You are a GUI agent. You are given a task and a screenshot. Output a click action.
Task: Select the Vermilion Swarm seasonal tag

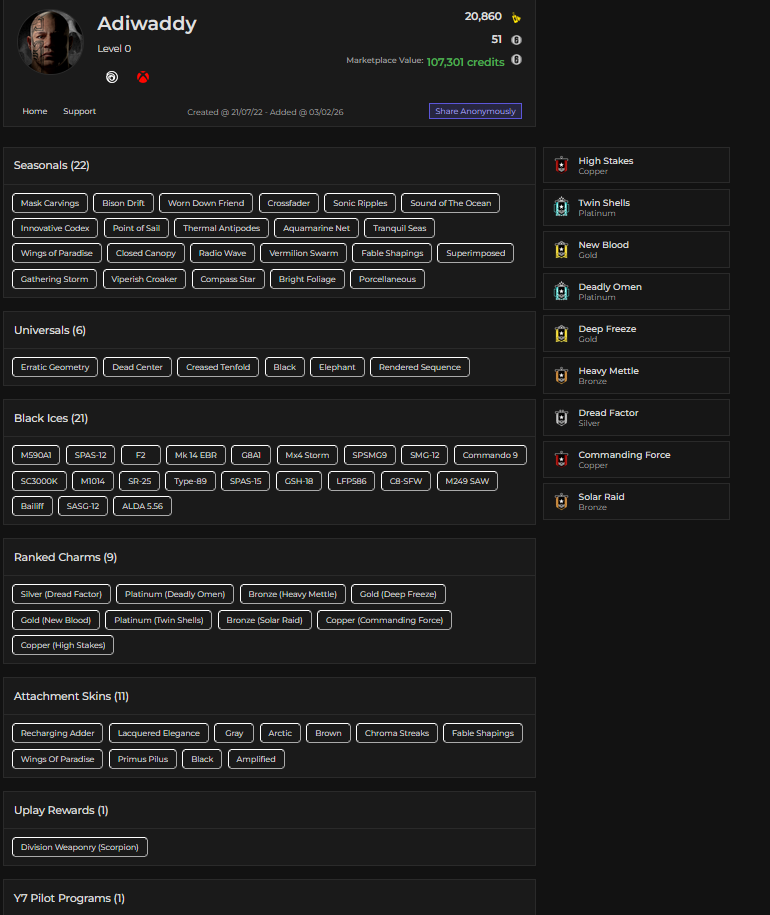click(x=303, y=253)
